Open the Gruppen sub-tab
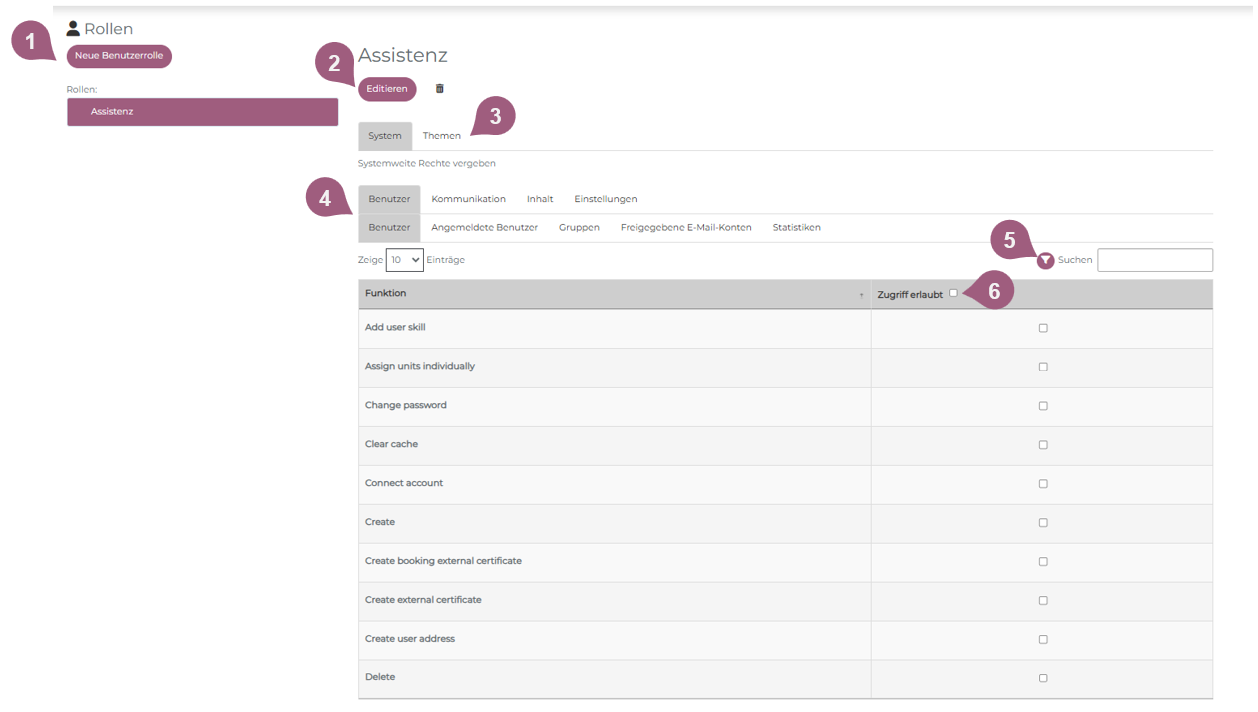The height and width of the screenshot is (712, 1258). [579, 228]
